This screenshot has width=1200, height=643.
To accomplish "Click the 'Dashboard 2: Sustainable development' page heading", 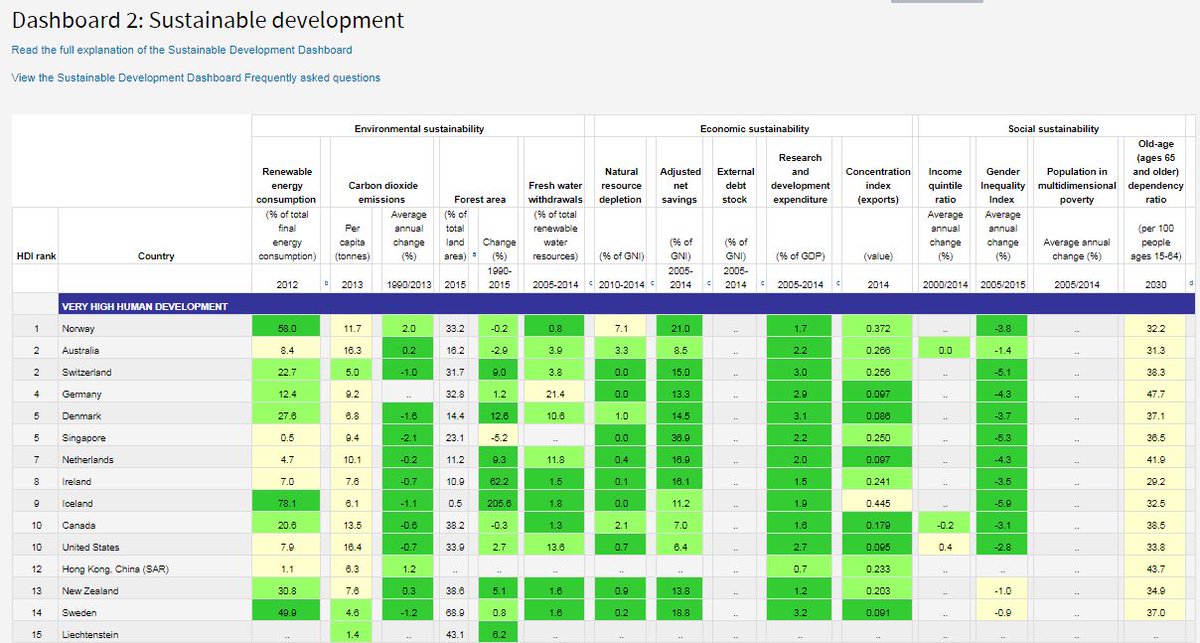I will tap(208, 19).
